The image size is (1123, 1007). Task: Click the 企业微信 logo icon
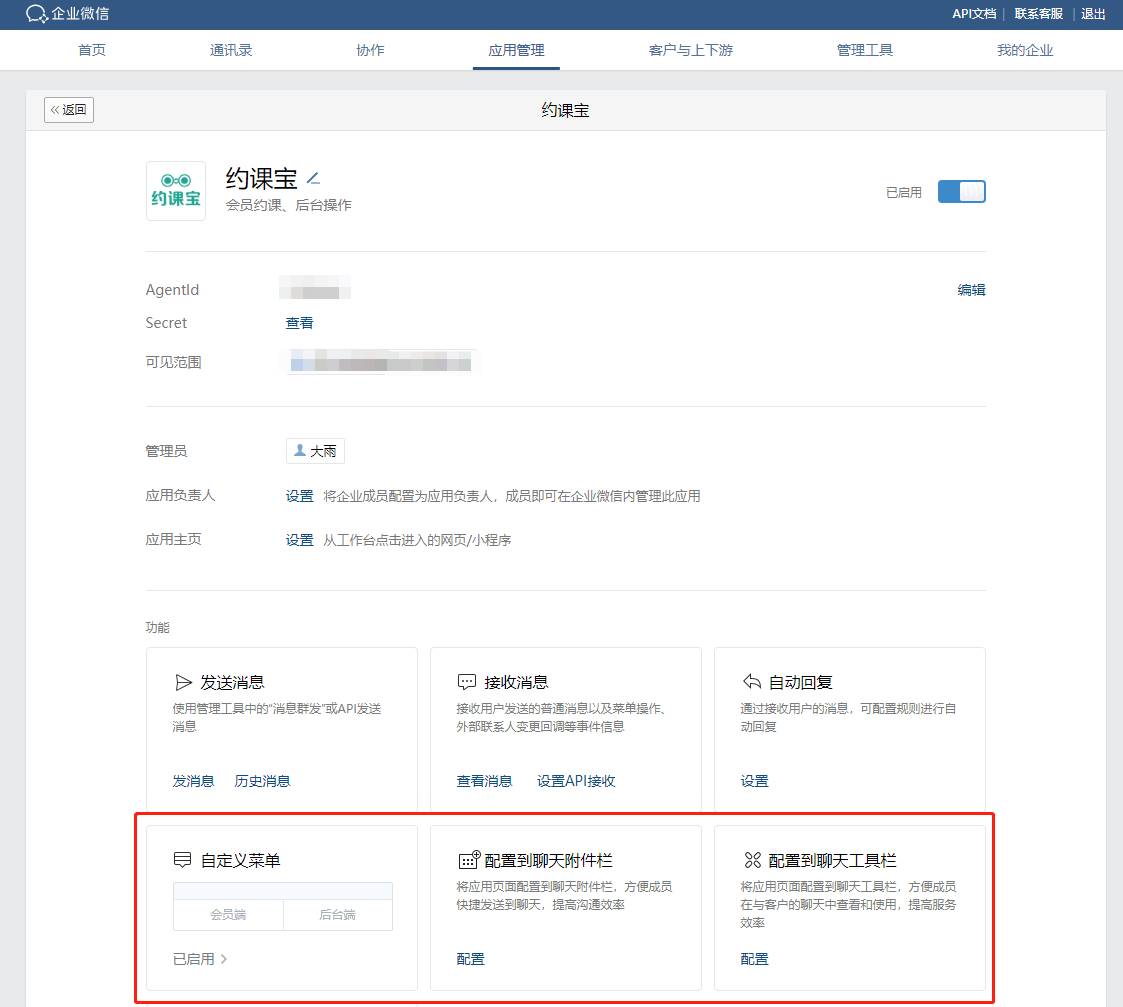[37, 14]
